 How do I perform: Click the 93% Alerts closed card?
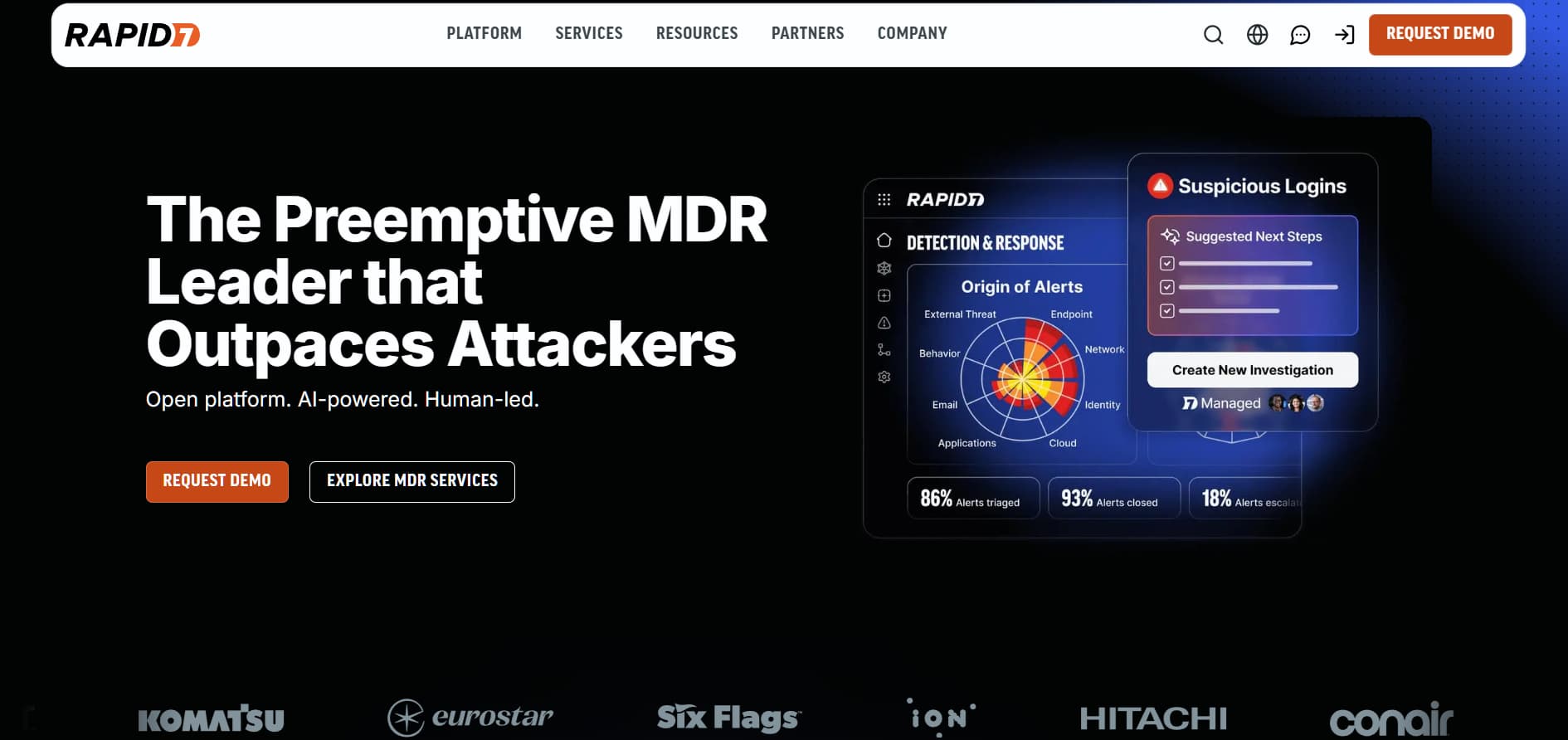[x=1114, y=498]
